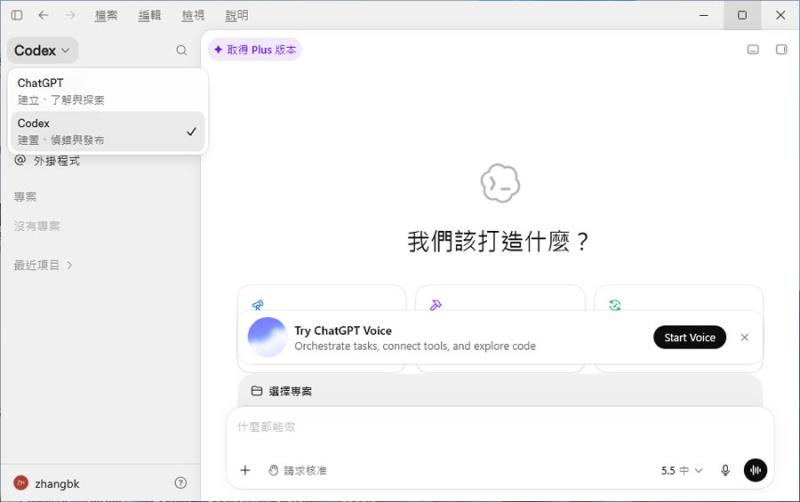Open sidebar search magnifier
Image resolution: width=800 pixels, height=502 pixels.
[181, 50]
